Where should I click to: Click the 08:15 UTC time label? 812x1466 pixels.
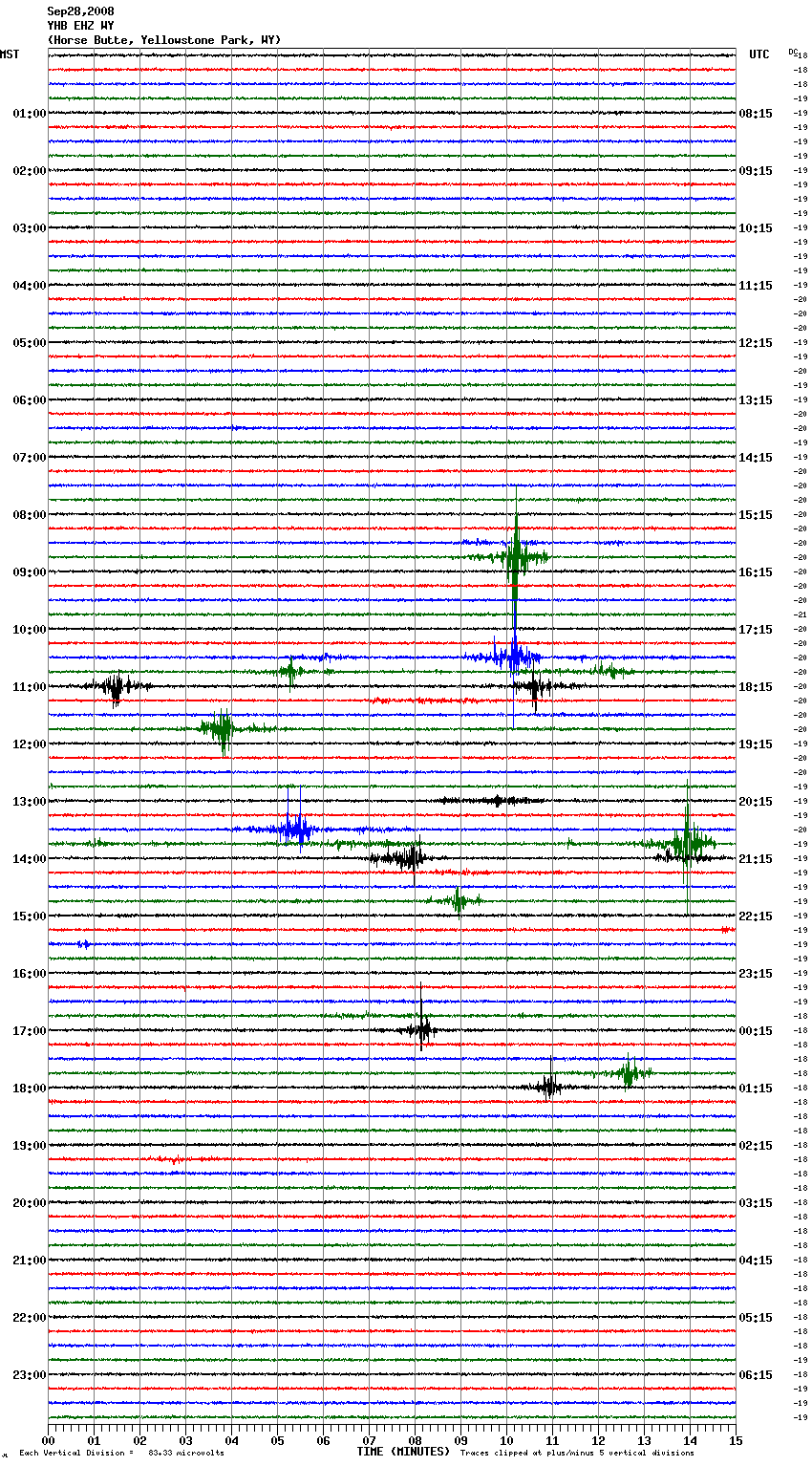(x=756, y=114)
